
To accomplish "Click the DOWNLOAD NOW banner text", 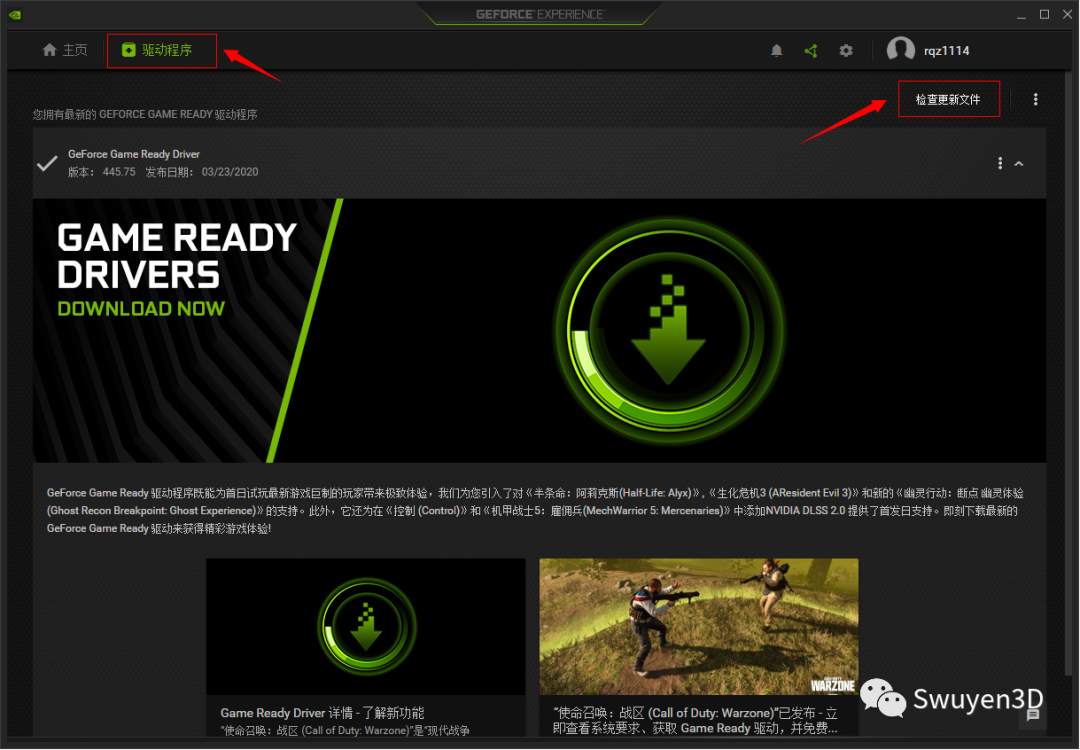I will click(141, 309).
